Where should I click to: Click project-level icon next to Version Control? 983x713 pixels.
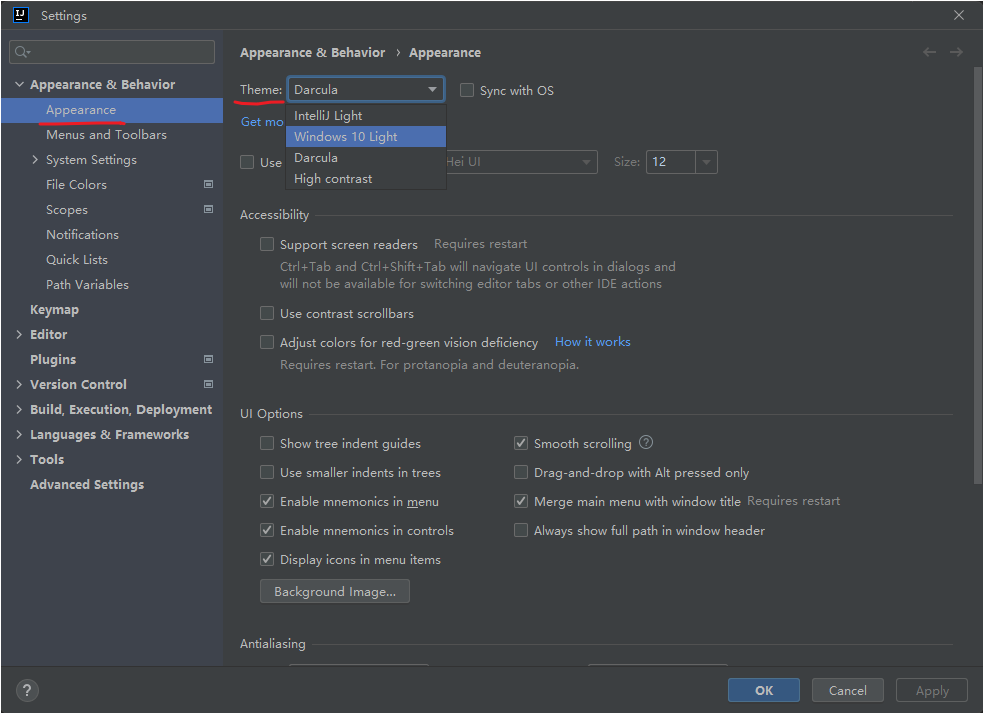(x=209, y=384)
